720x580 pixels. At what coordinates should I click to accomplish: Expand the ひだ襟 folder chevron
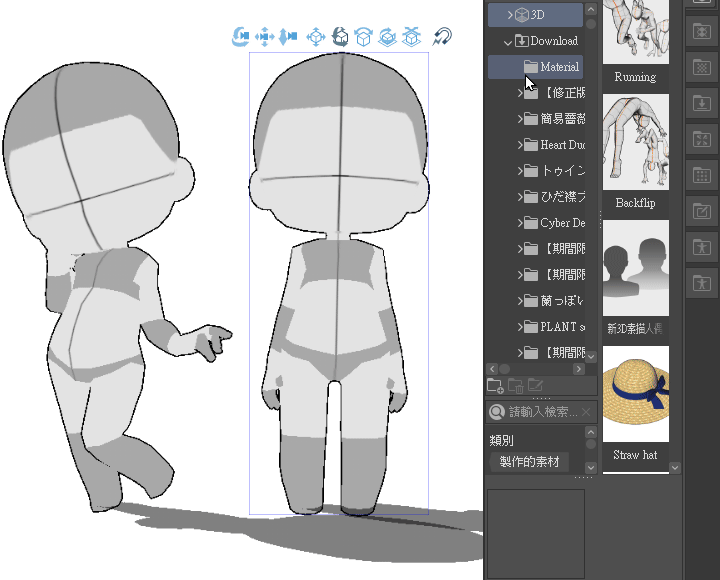point(520,197)
